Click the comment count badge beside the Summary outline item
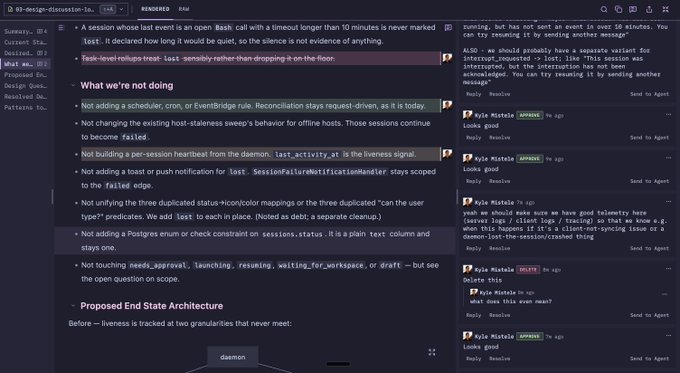The height and width of the screenshot is (373, 680). click(x=42, y=31)
